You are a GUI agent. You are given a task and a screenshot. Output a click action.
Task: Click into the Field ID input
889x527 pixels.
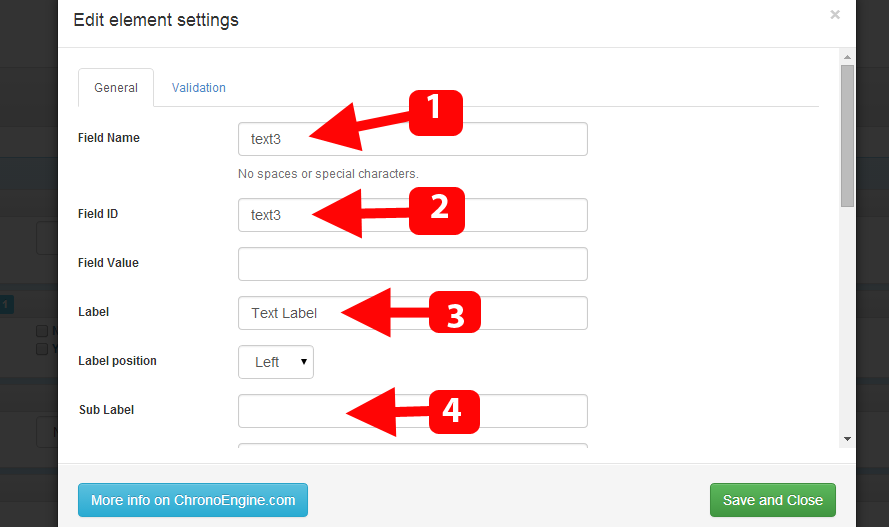click(x=413, y=215)
